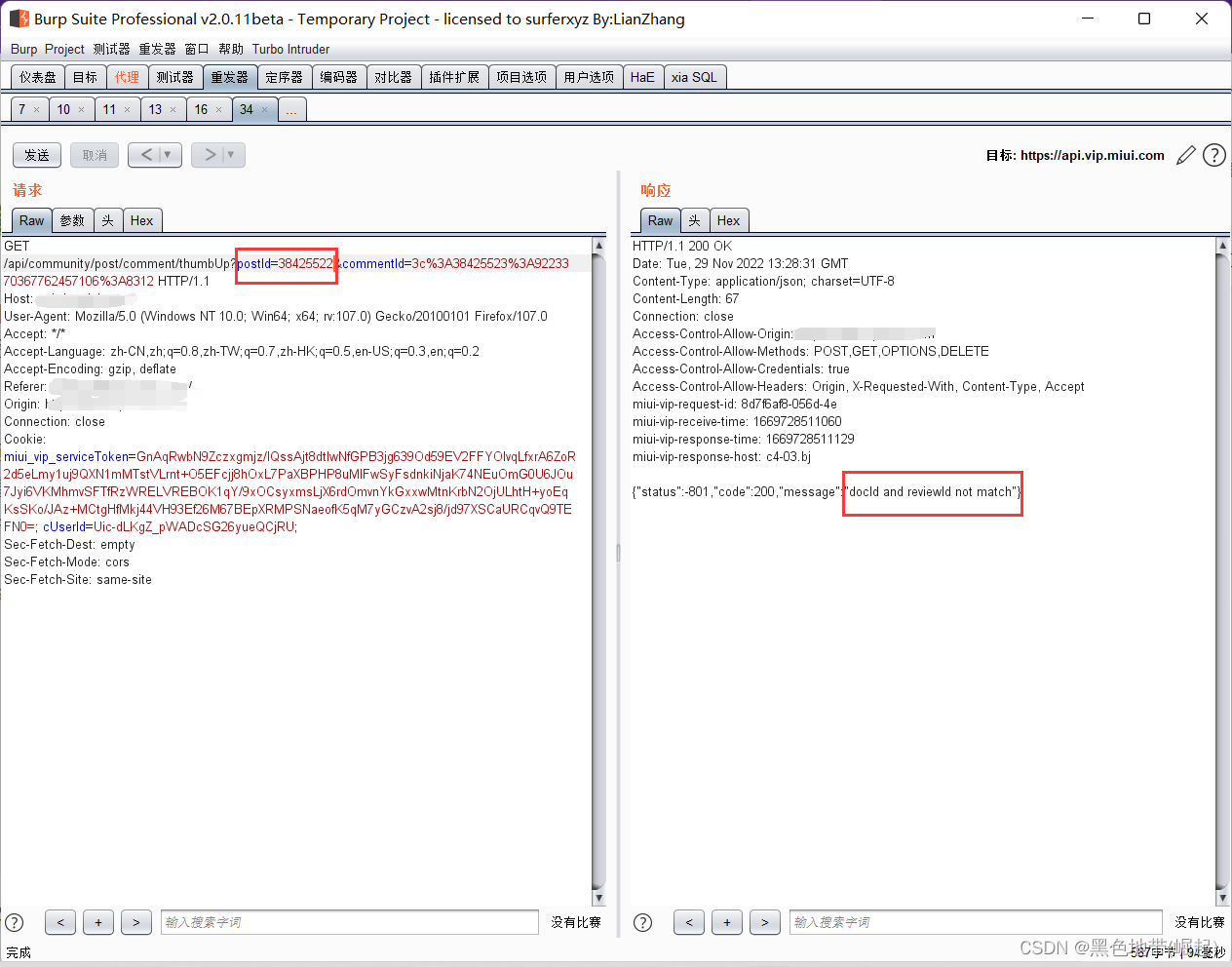Switch to the 插件扩展 extender tab
This screenshot has height=967, width=1232.
[455, 77]
